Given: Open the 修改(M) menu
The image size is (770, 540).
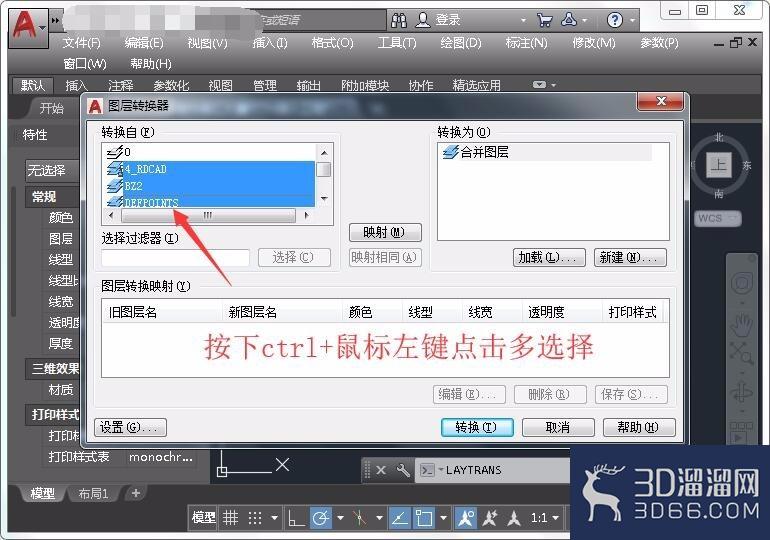Looking at the screenshot, I should coord(594,43).
